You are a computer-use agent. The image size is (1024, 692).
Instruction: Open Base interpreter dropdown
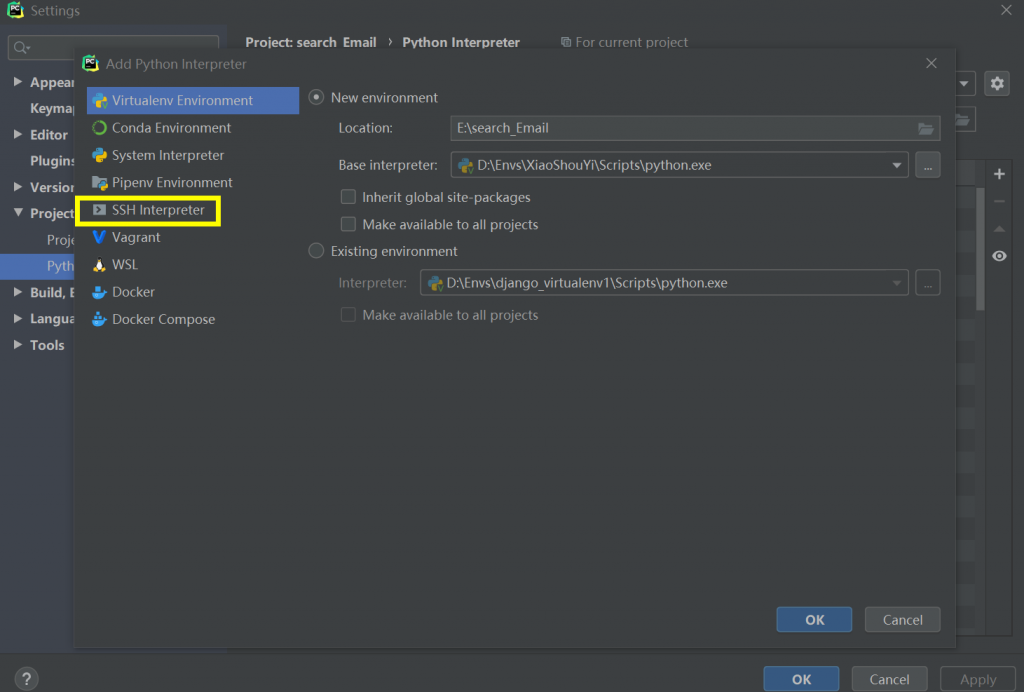point(897,165)
